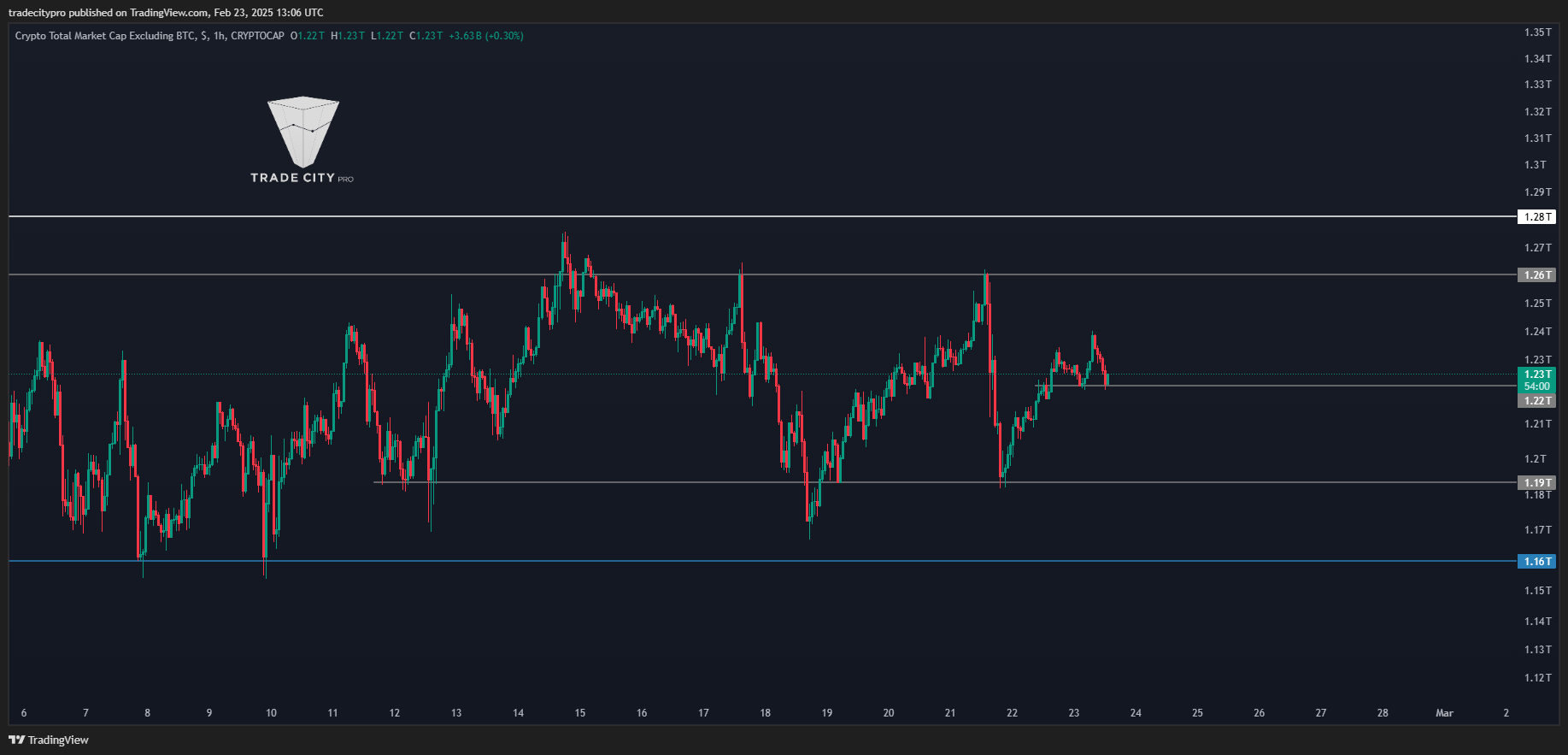Select the close value C1.23T
Image resolution: width=1568 pixels, height=755 pixels.
426,36
